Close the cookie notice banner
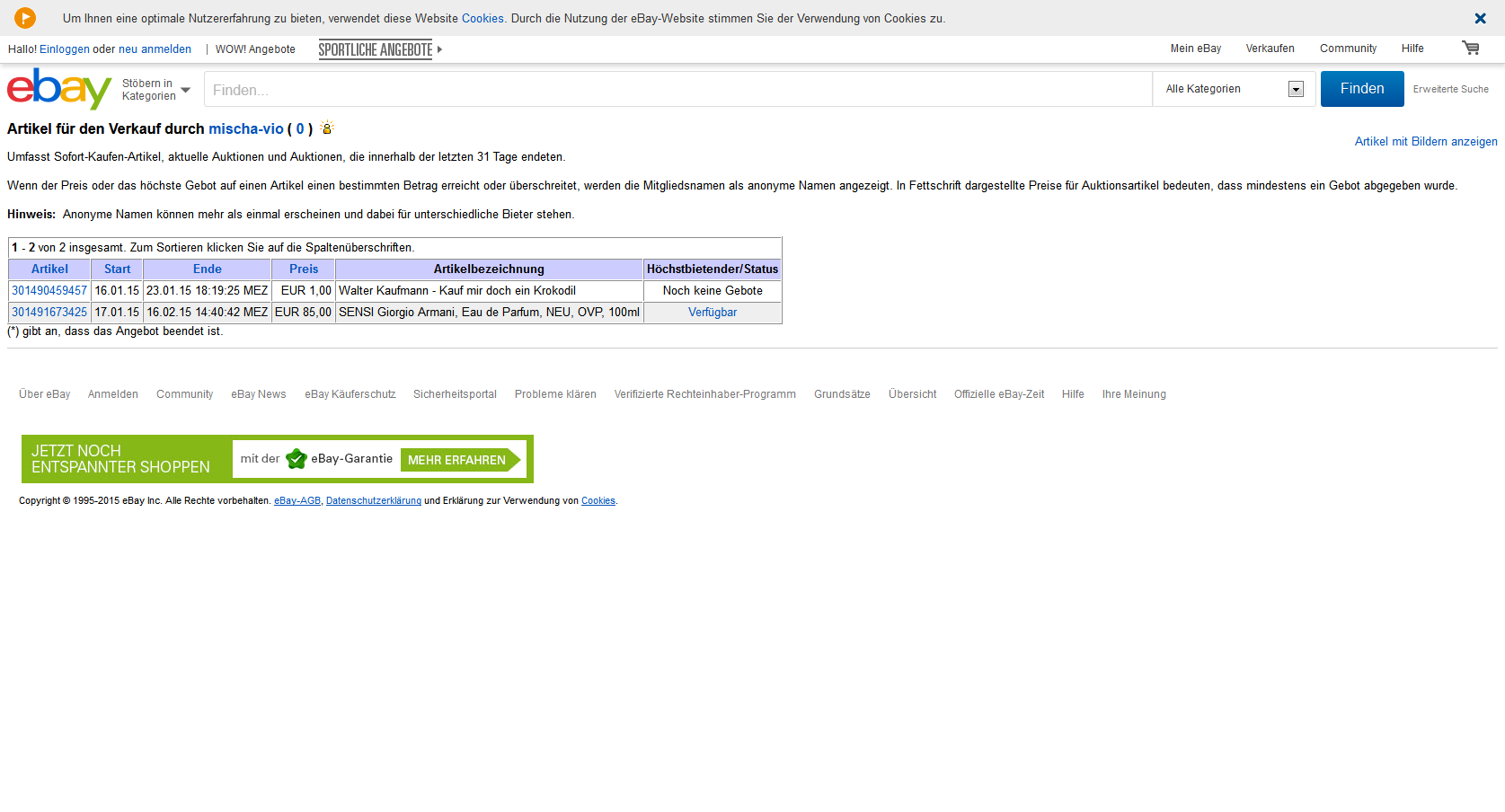This screenshot has height=812, width=1505. 1480,19
